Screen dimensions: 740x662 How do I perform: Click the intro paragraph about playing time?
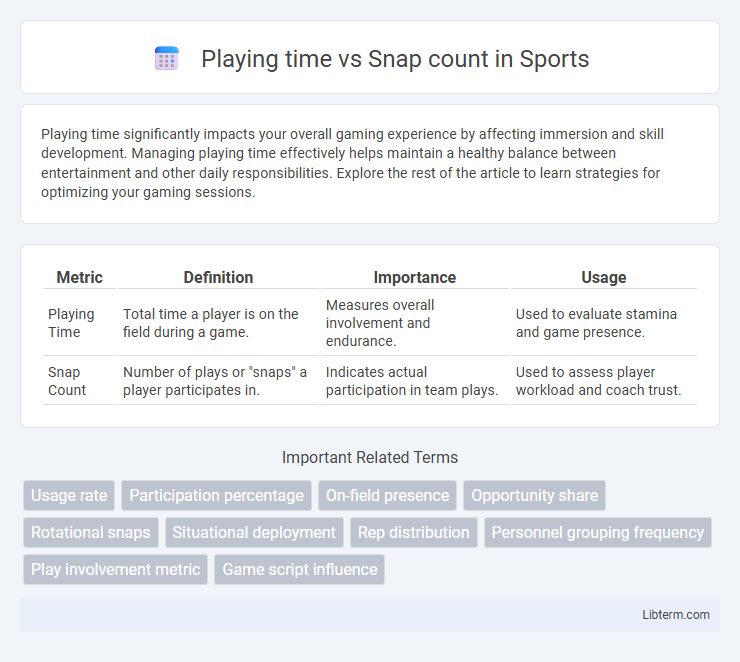tap(352, 163)
